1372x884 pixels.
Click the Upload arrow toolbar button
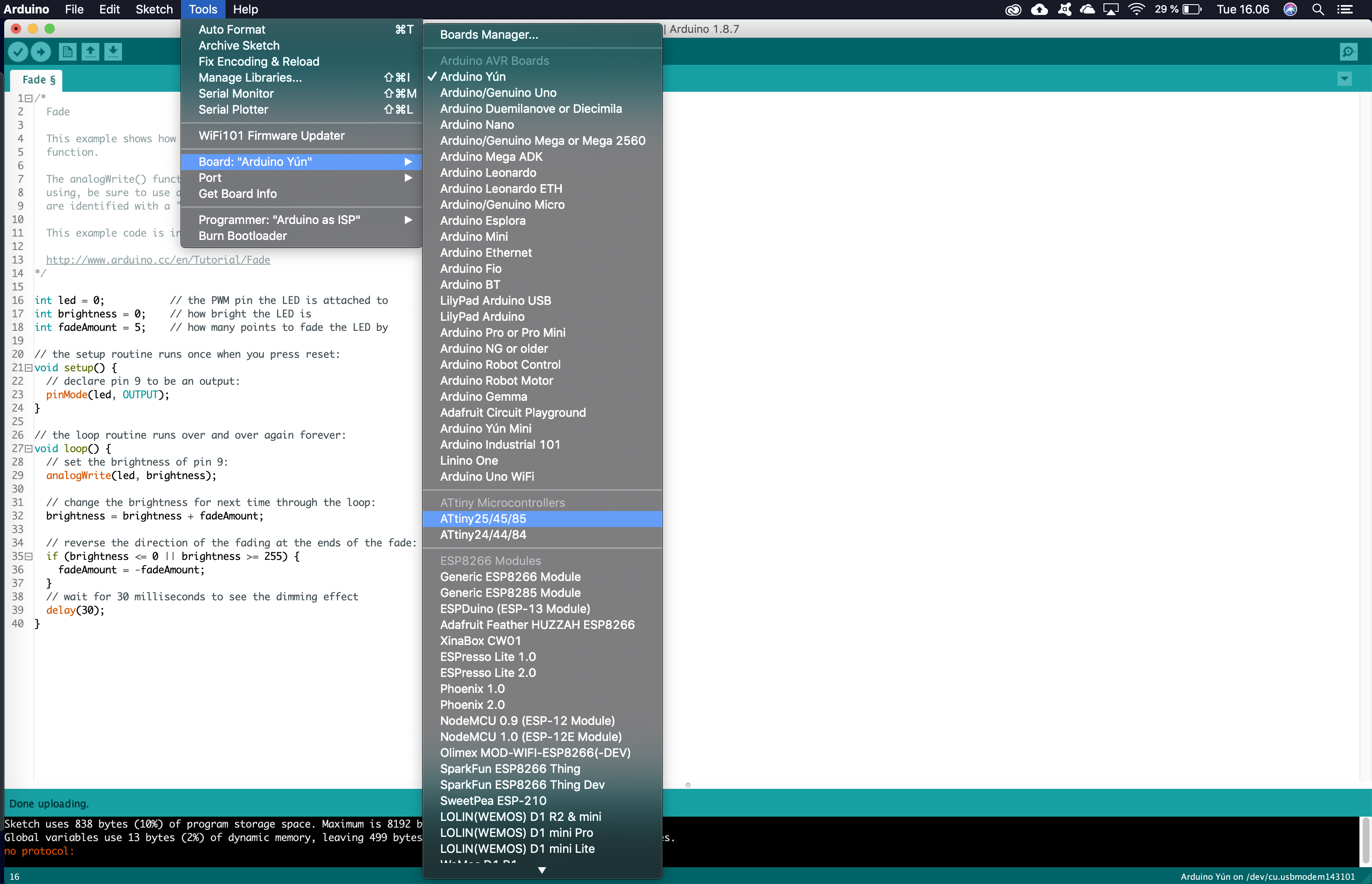point(41,52)
